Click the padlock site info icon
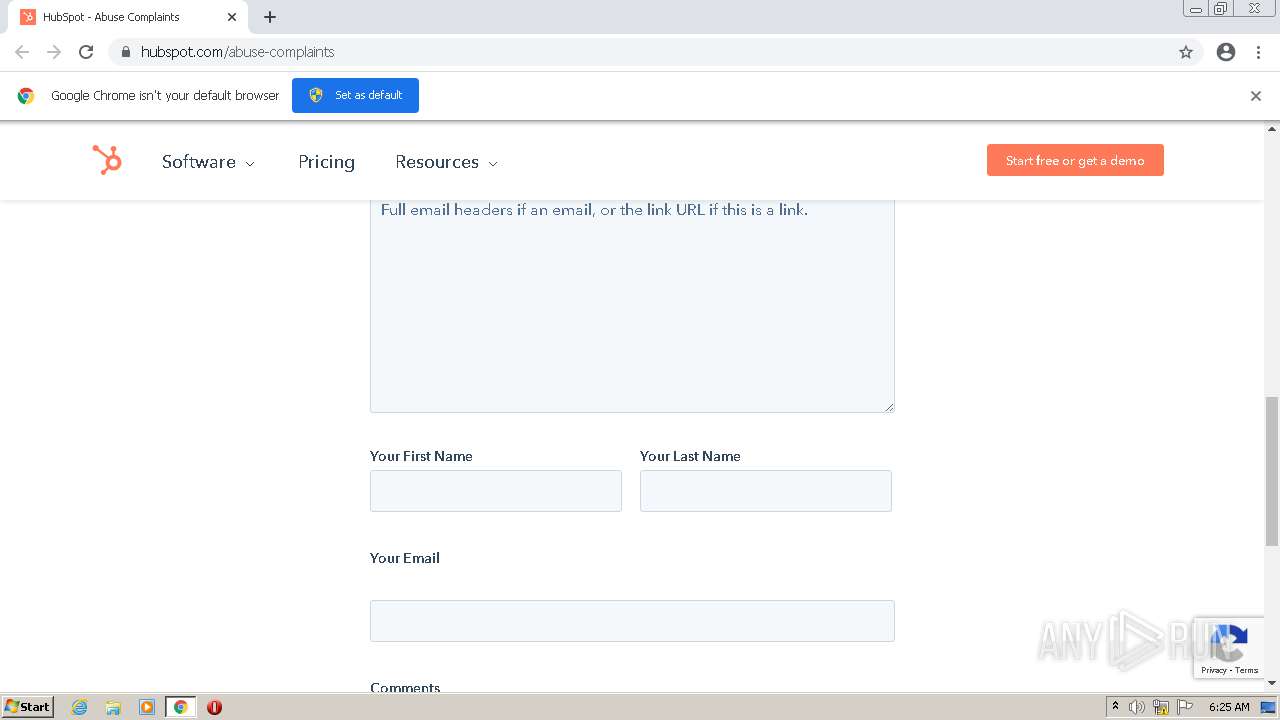1280x720 pixels. click(x=126, y=52)
